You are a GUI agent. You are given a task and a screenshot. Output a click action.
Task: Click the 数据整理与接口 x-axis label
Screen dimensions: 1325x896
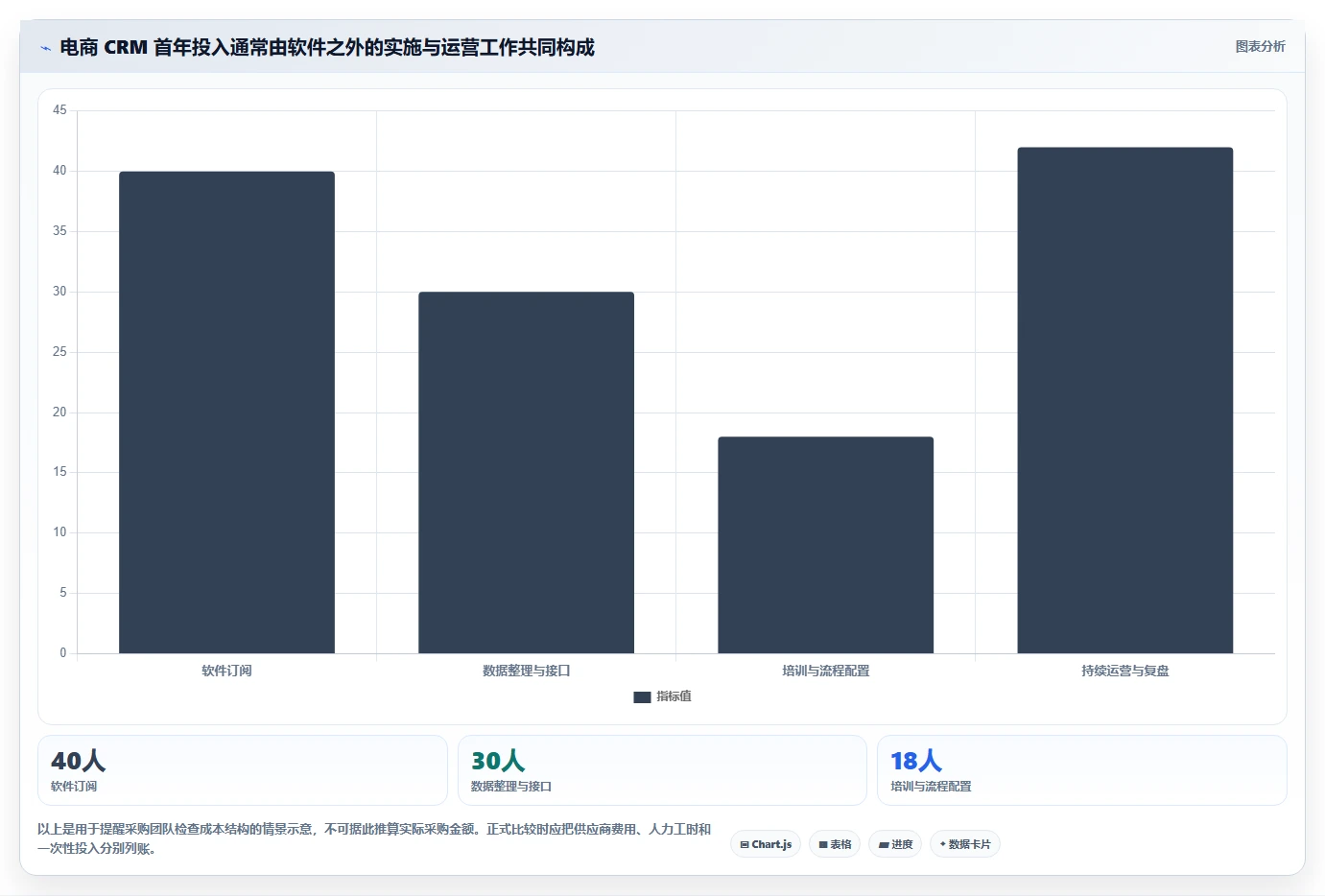pos(526,671)
